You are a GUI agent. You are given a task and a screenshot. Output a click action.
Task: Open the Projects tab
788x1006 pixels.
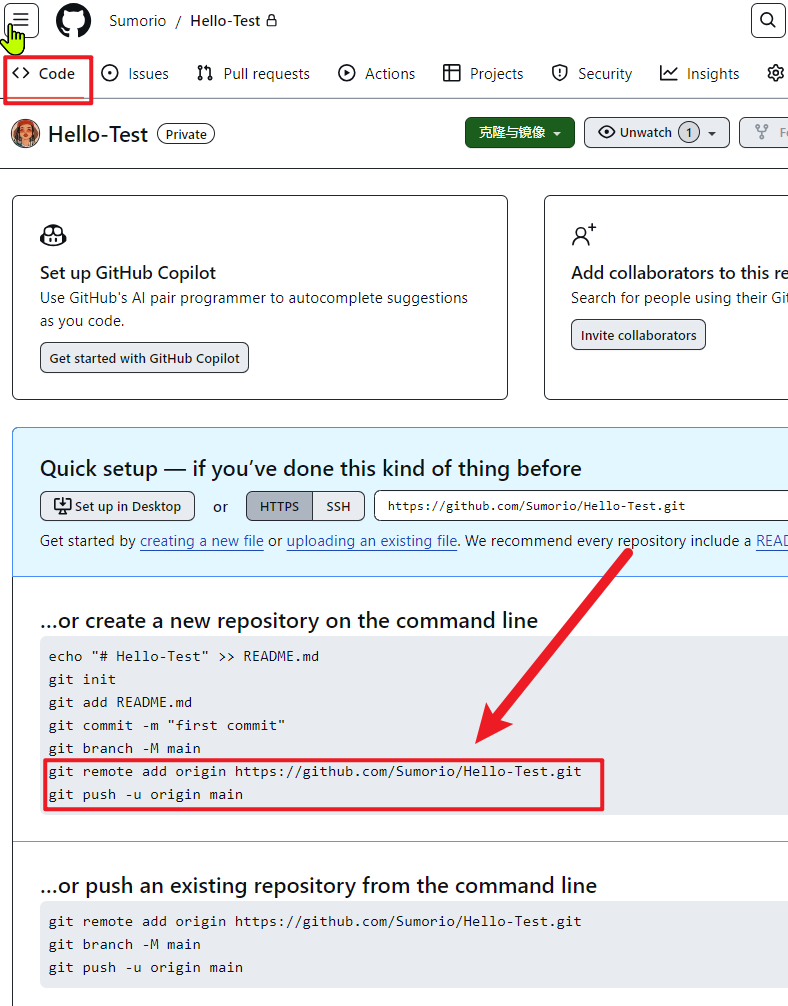(483, 74)
